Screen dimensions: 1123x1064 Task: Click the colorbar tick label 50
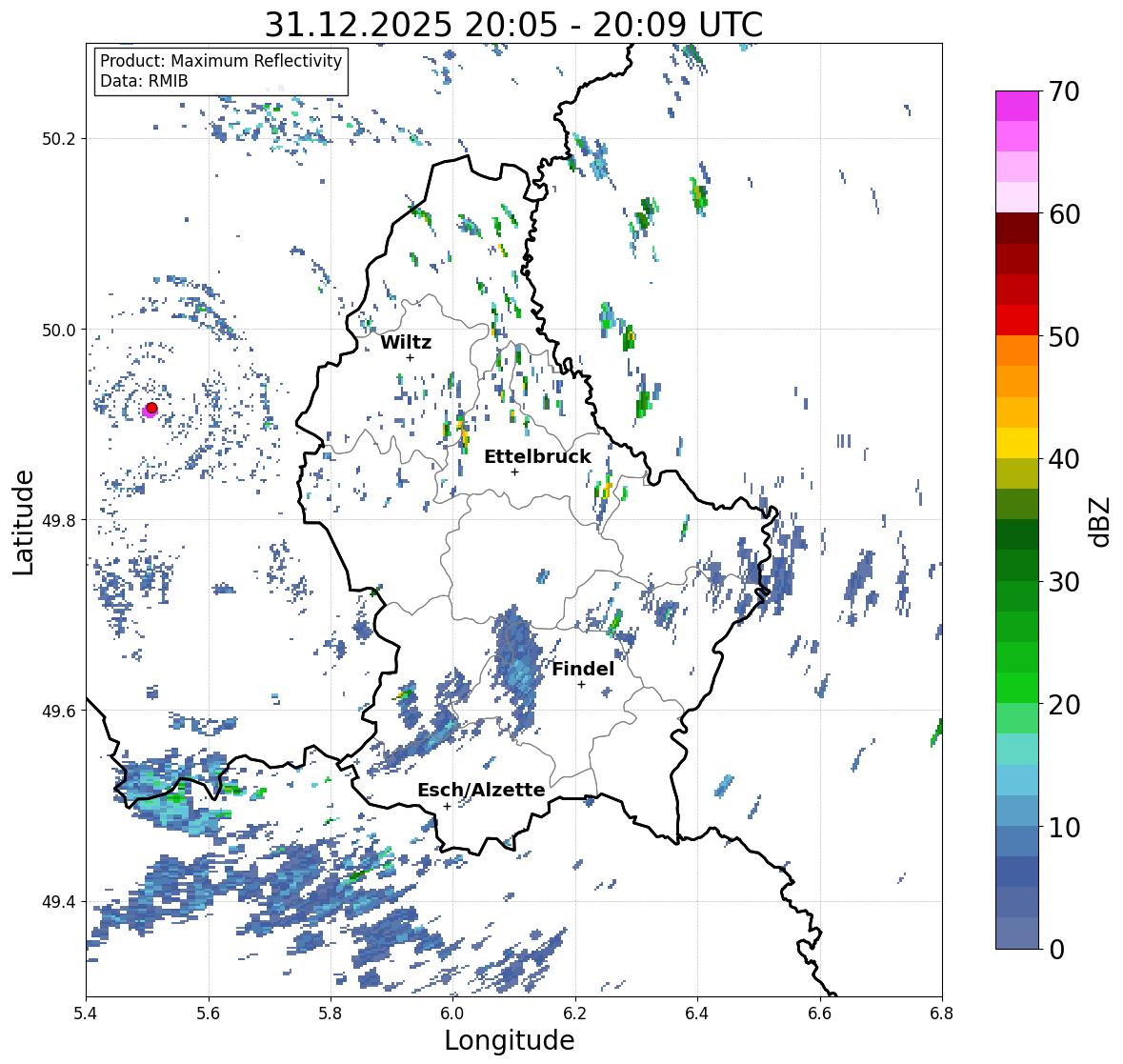pyautogui.click(x=1064, y=336)
